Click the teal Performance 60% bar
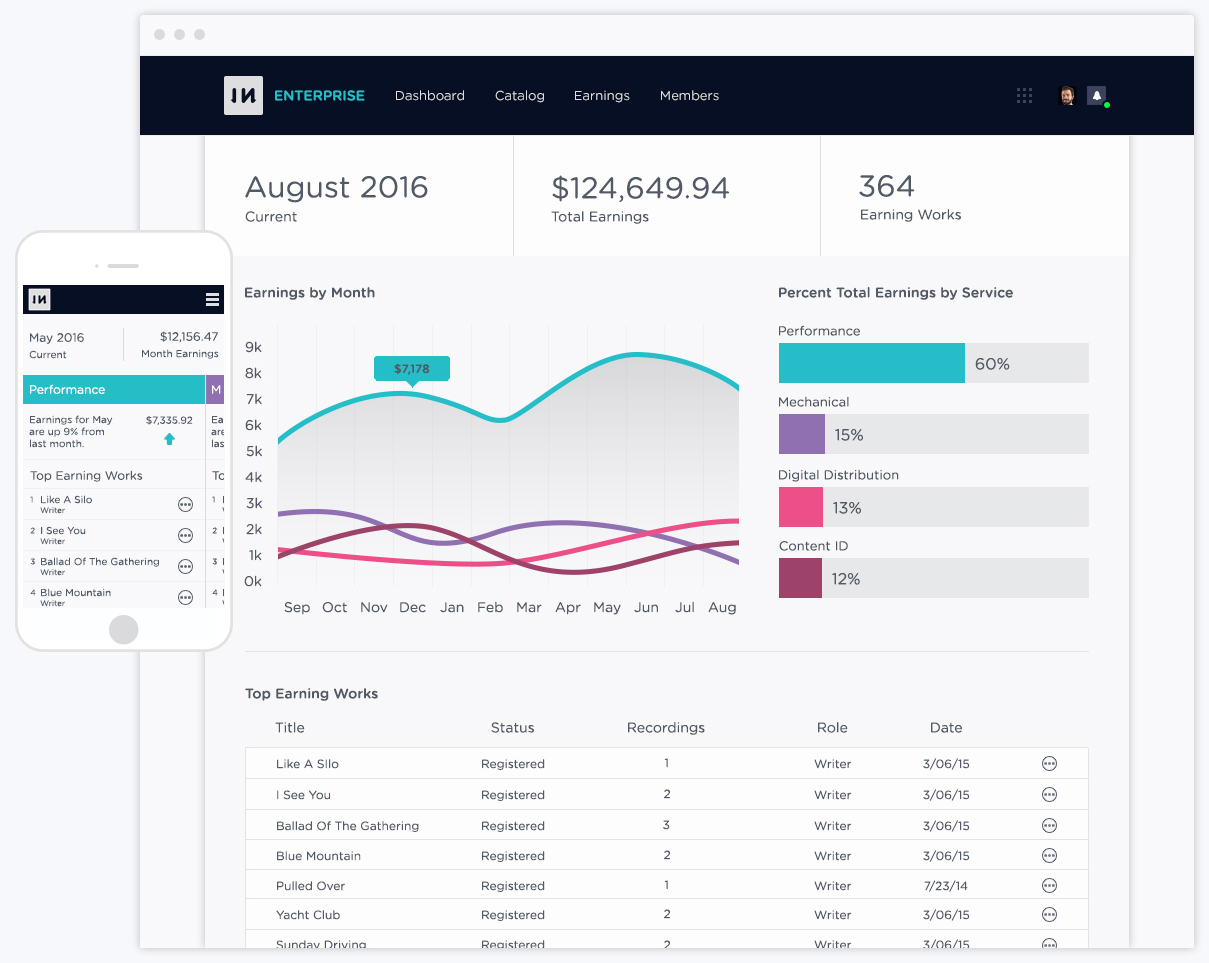Viewport: 1209px width, 963px height. tap(871, 364)
